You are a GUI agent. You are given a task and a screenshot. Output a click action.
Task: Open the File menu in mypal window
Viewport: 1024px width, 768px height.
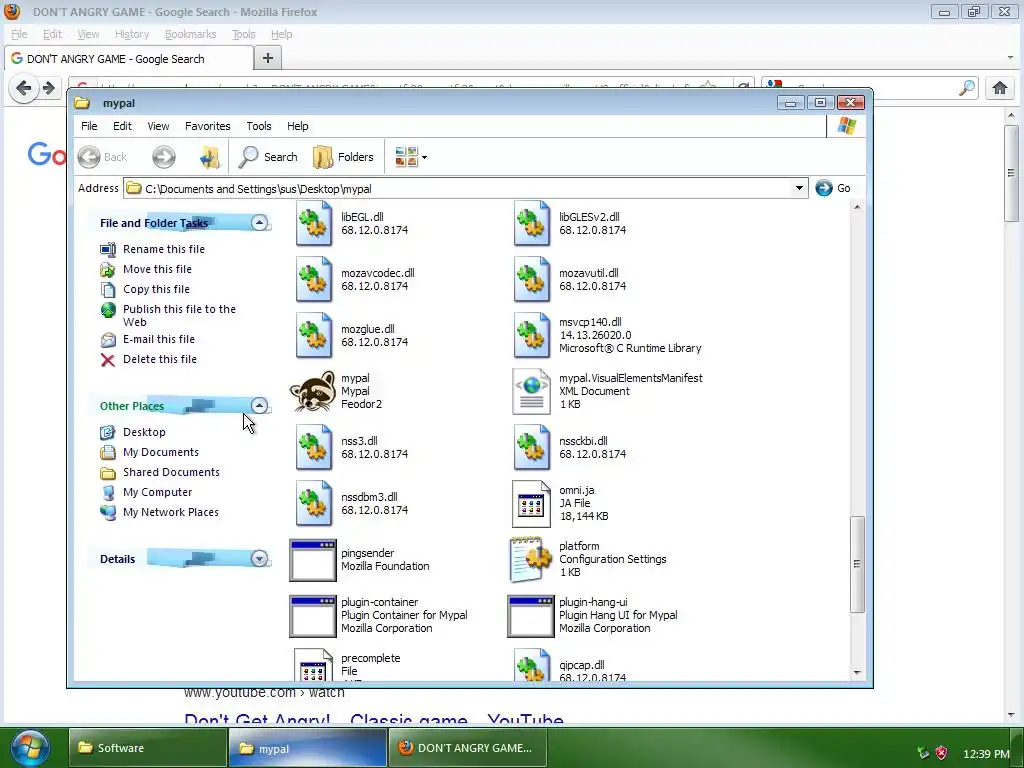[x=89, y=126]
